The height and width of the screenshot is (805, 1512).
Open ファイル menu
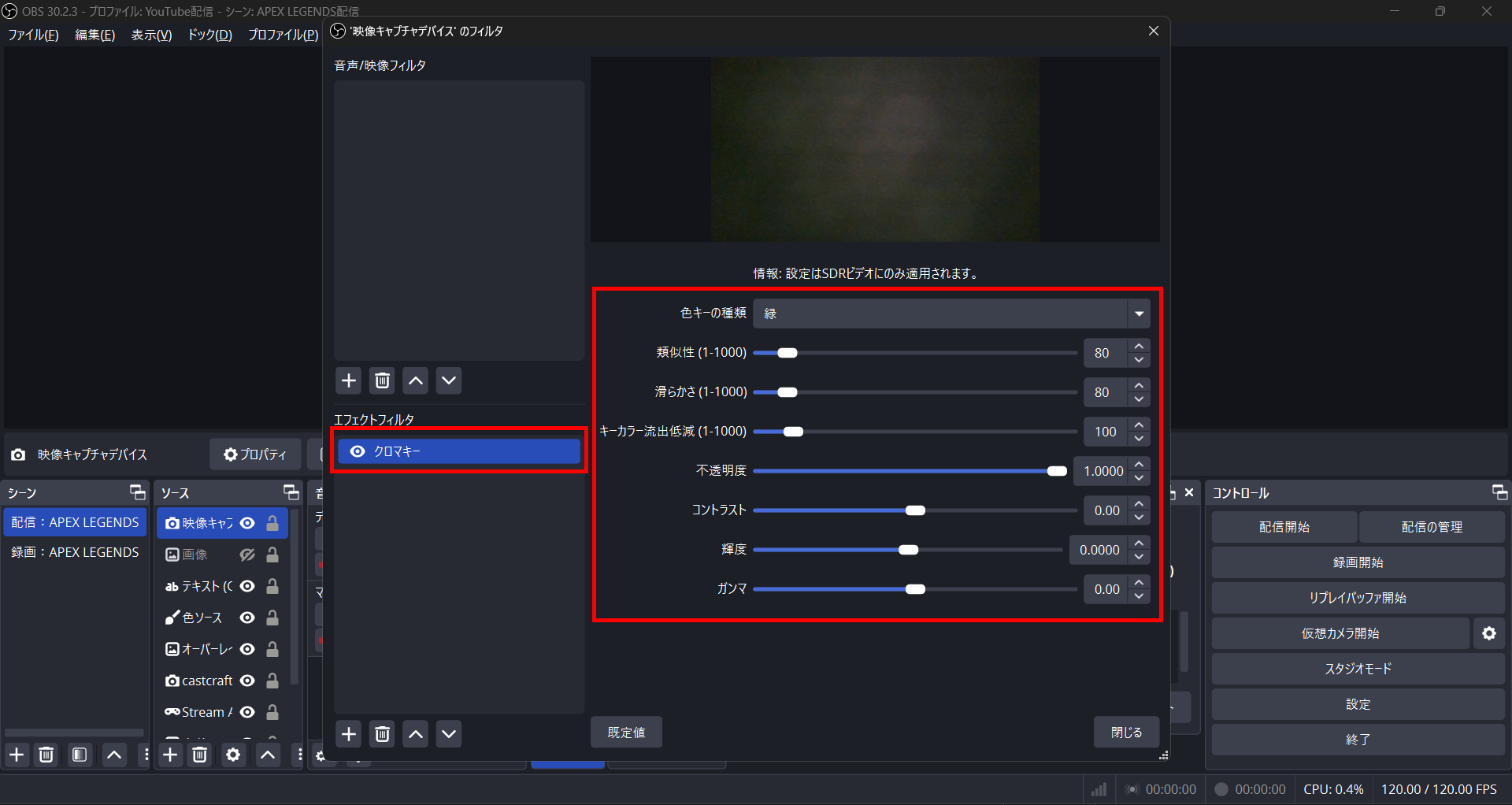click(x=33, y=35)
